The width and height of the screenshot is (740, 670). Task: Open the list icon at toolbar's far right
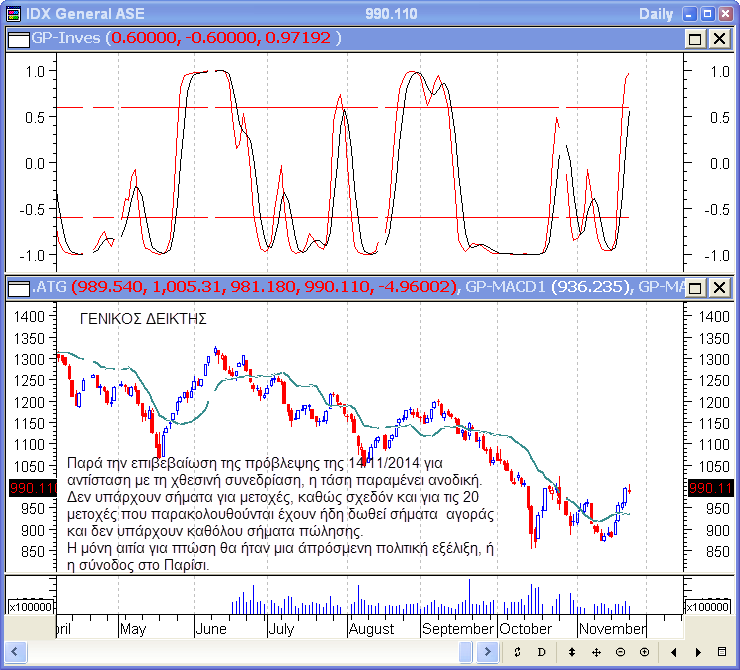[x=722, y=652]
